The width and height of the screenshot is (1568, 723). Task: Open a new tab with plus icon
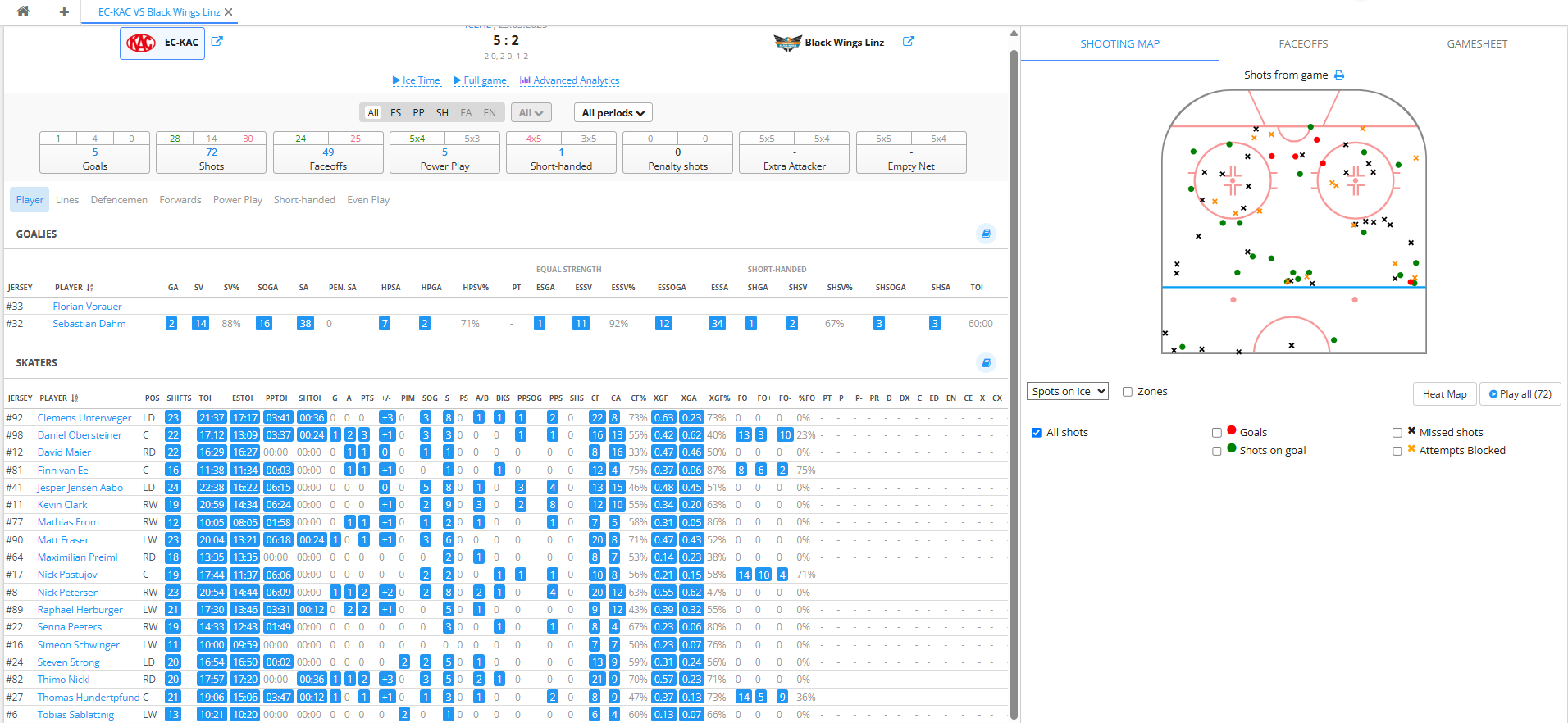(x=64, y=11)
